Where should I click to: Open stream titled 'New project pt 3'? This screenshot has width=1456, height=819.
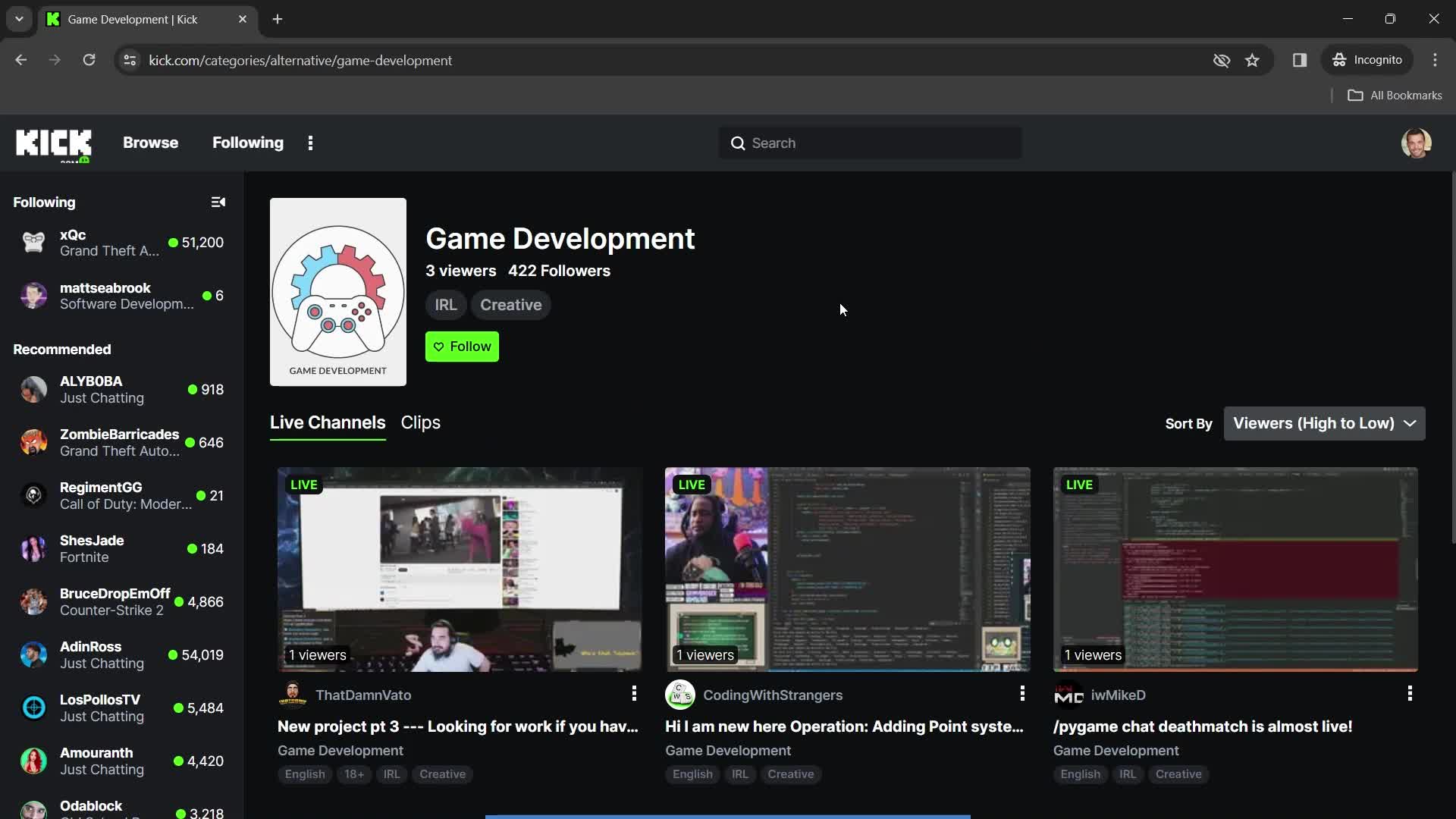[x=458, y=726]
